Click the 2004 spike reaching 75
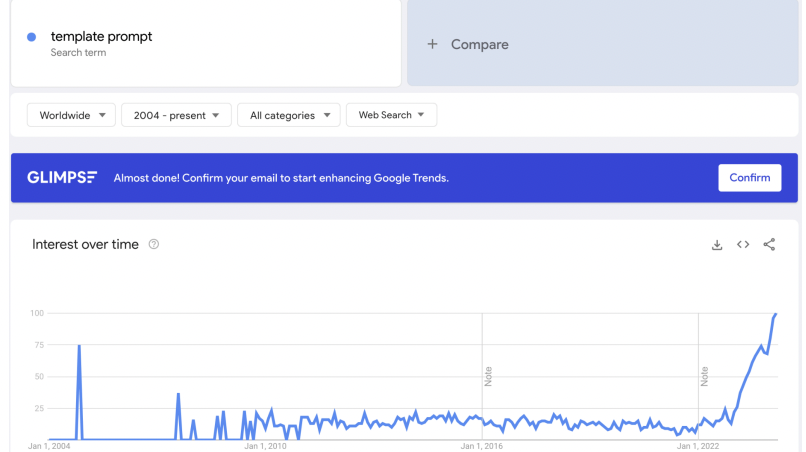Screen dimensions: 806x452 79,346
